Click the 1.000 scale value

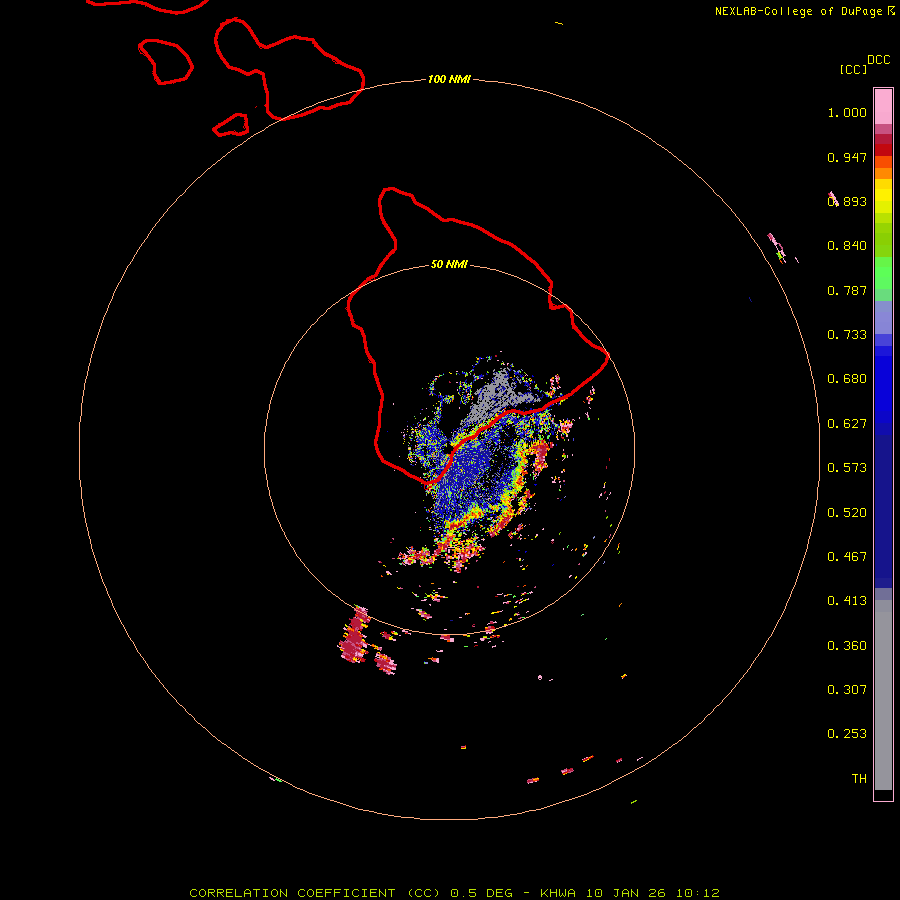coord(847,112)
